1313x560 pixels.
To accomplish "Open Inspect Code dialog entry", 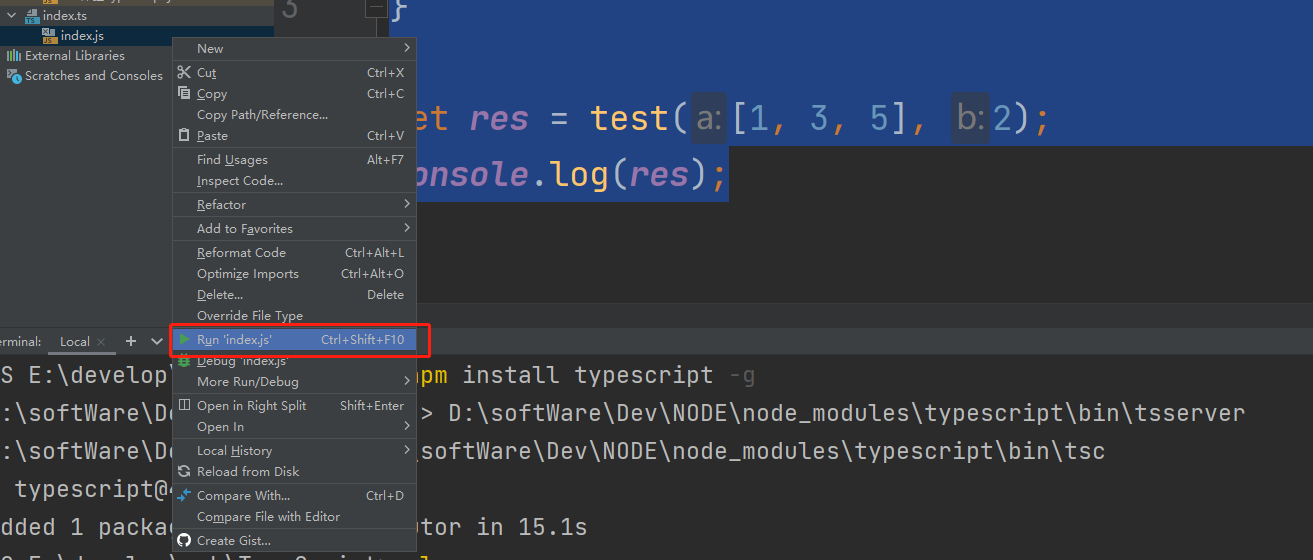I will coord(294,180).
